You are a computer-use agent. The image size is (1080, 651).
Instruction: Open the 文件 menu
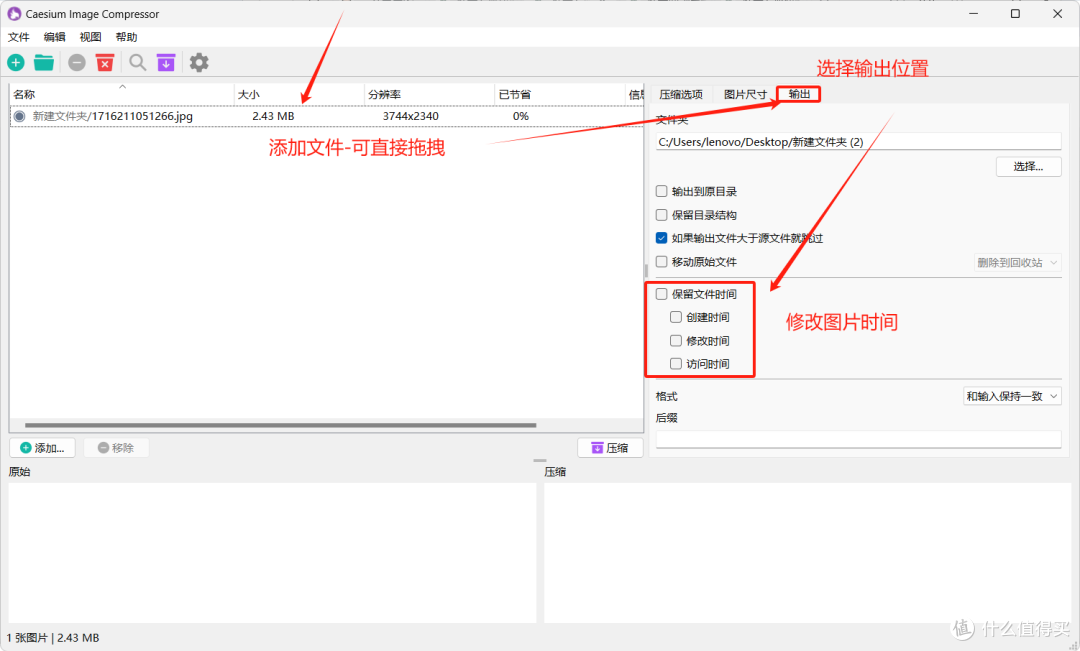(x=19, y=37)
